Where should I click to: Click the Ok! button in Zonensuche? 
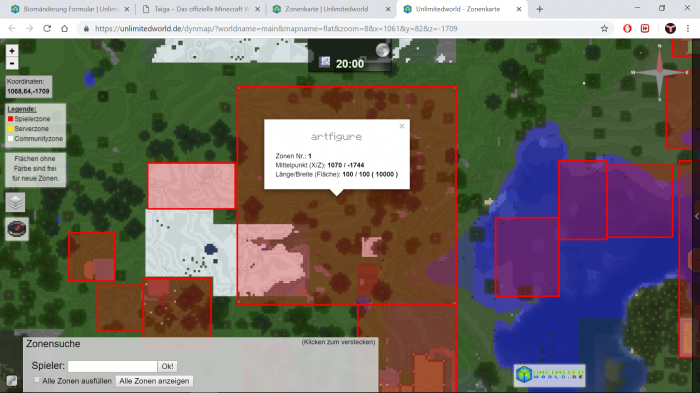[167, 366]
